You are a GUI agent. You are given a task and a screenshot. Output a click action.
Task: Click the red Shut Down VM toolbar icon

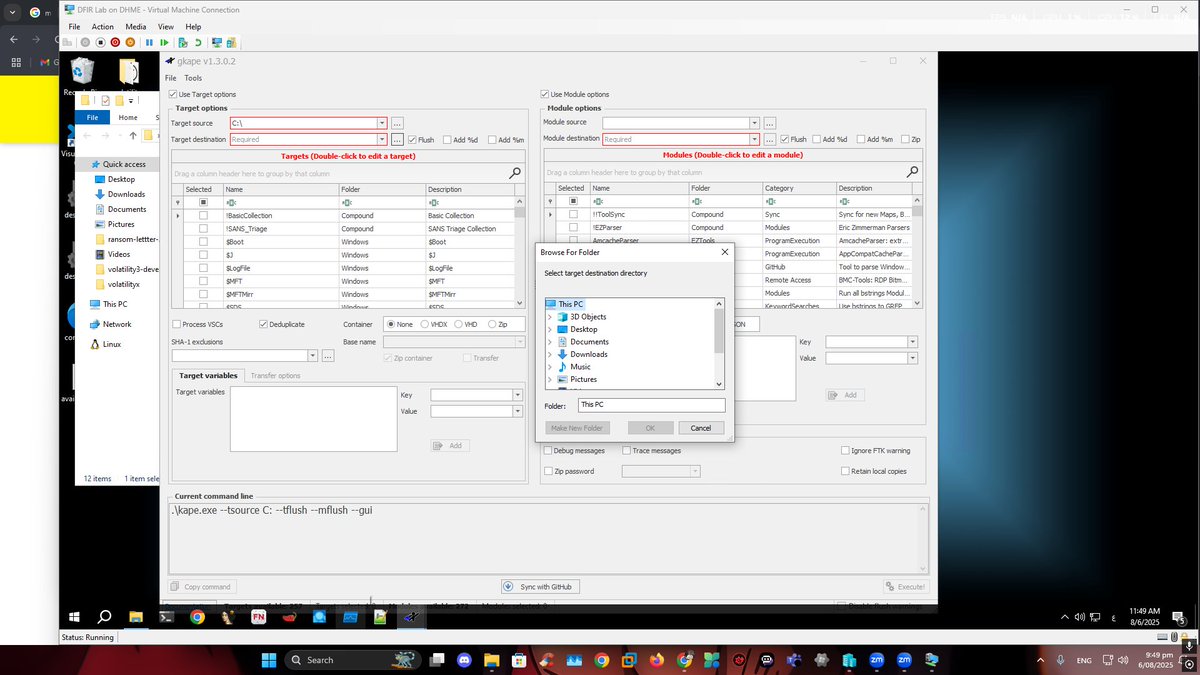(115, 42)
